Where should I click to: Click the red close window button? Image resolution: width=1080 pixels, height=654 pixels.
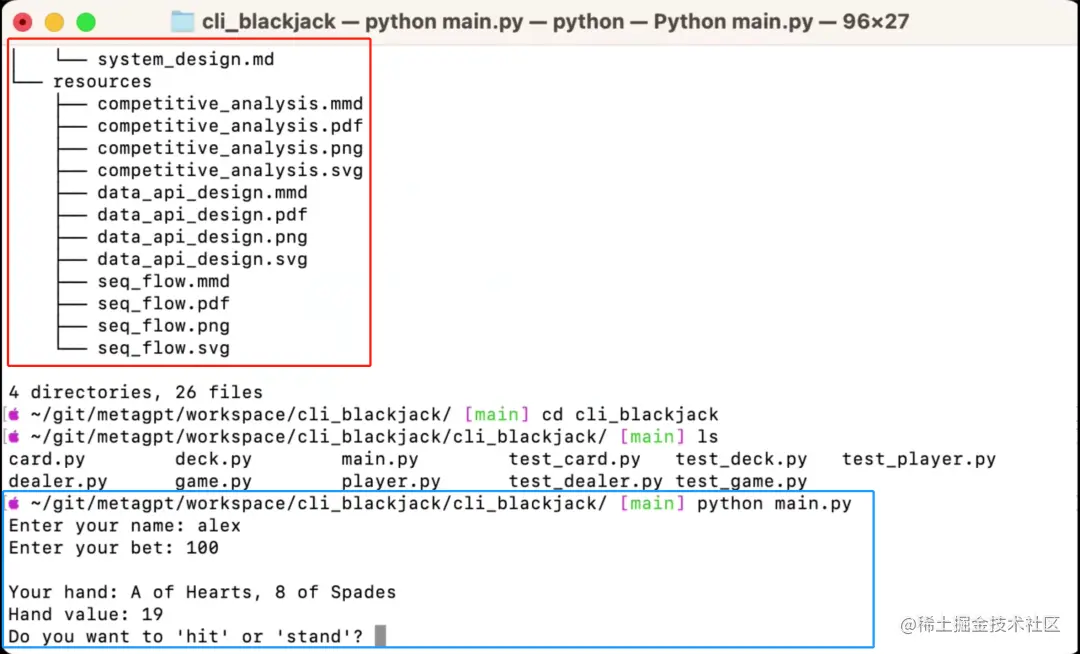coord(23,22)
